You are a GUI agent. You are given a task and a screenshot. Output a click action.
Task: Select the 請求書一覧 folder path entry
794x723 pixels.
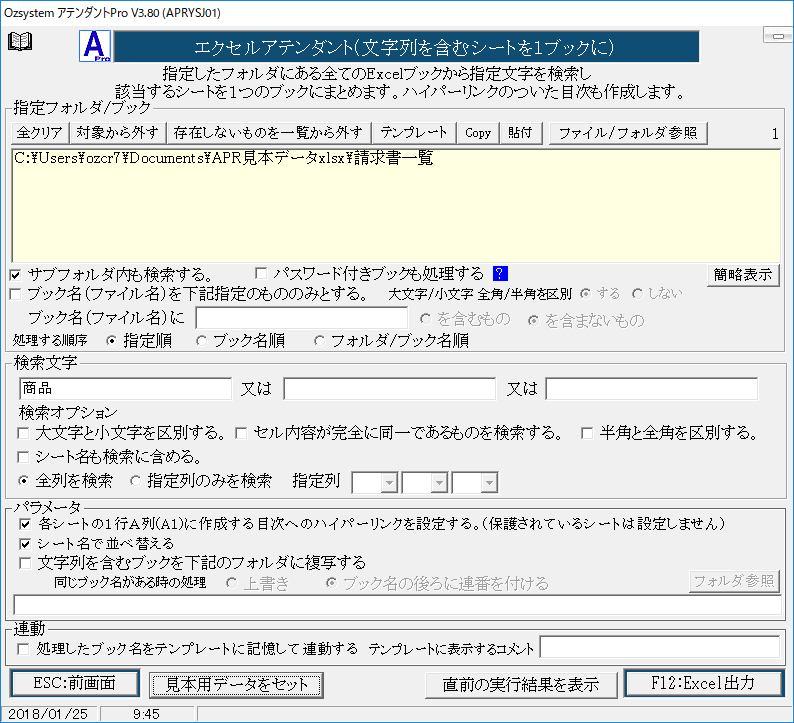(x=224, y=158)
